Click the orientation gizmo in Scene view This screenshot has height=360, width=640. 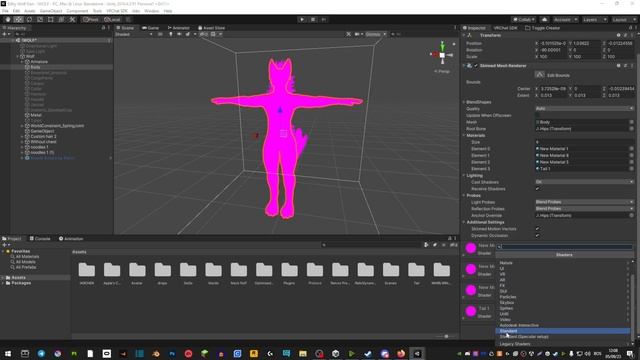(x=442, y=55)
